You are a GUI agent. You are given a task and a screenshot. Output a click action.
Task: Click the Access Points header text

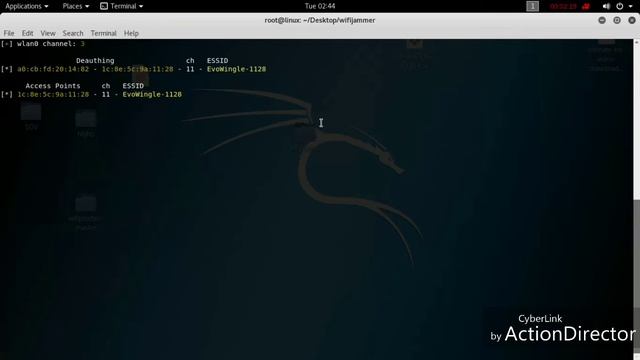(53, 86)
